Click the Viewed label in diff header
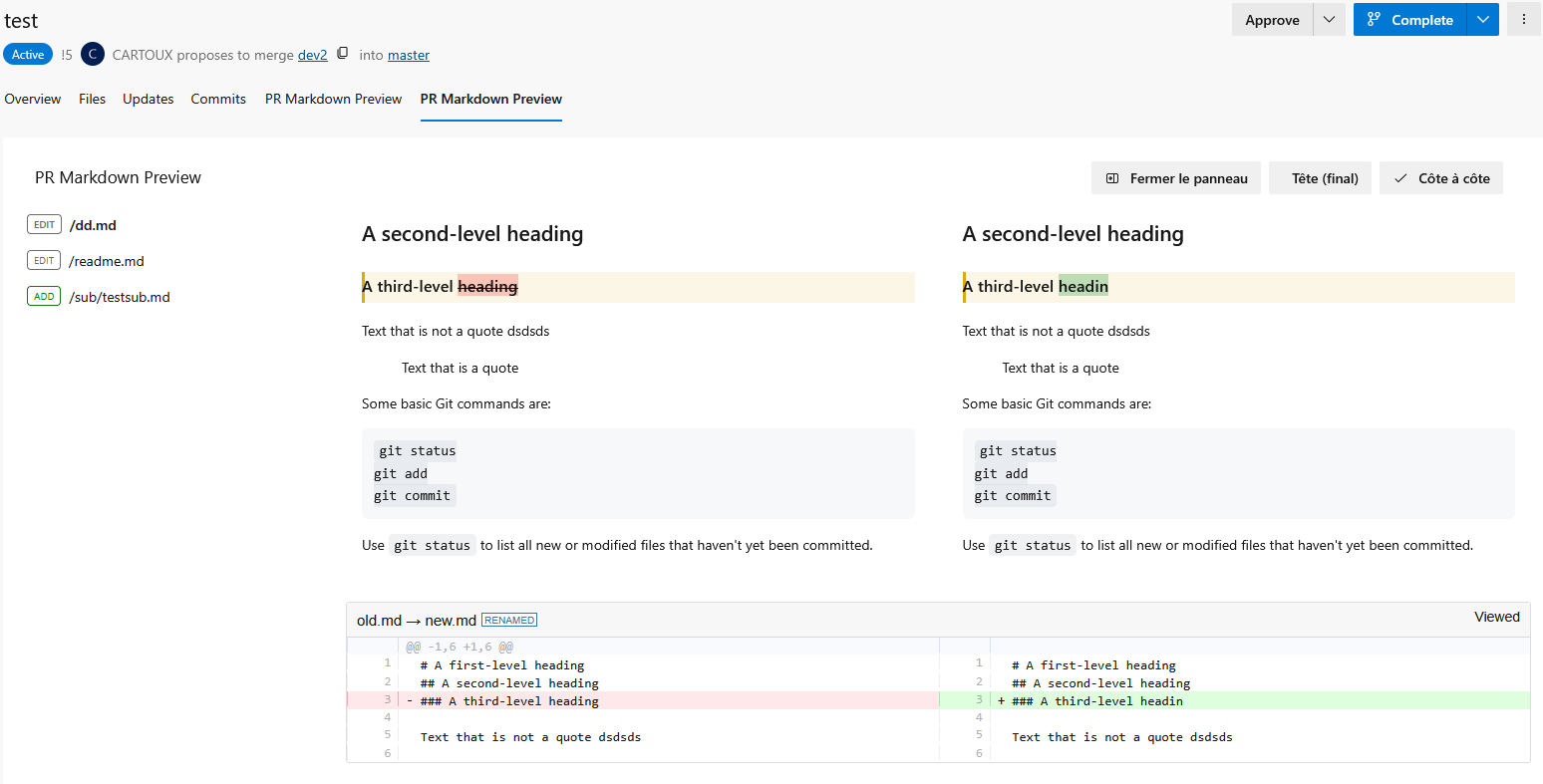 click(1497, 617)
